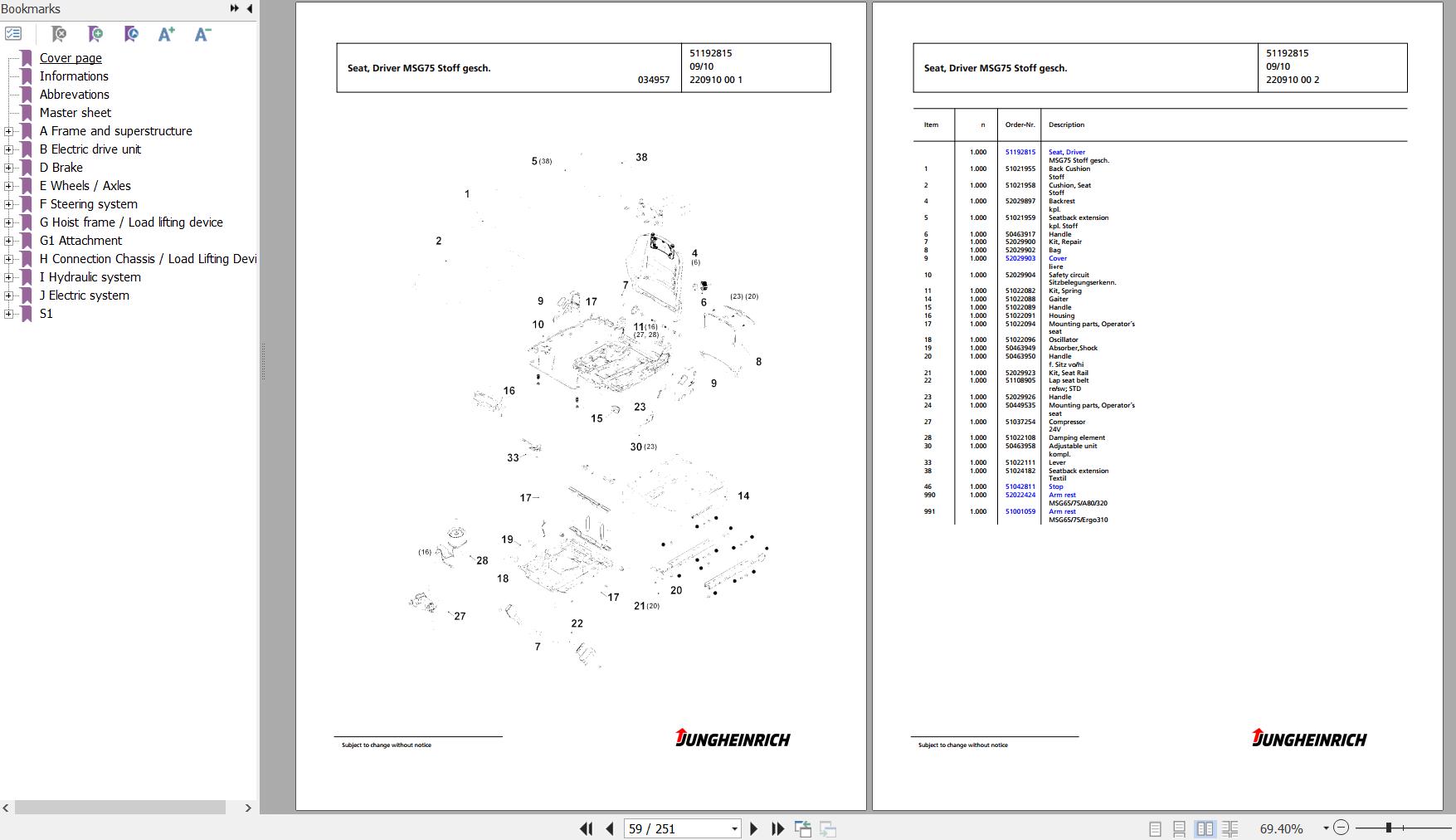Click order number 51021955 for Back Cushion
The image size is (1456, 840).
click(x=1020, y=168)
